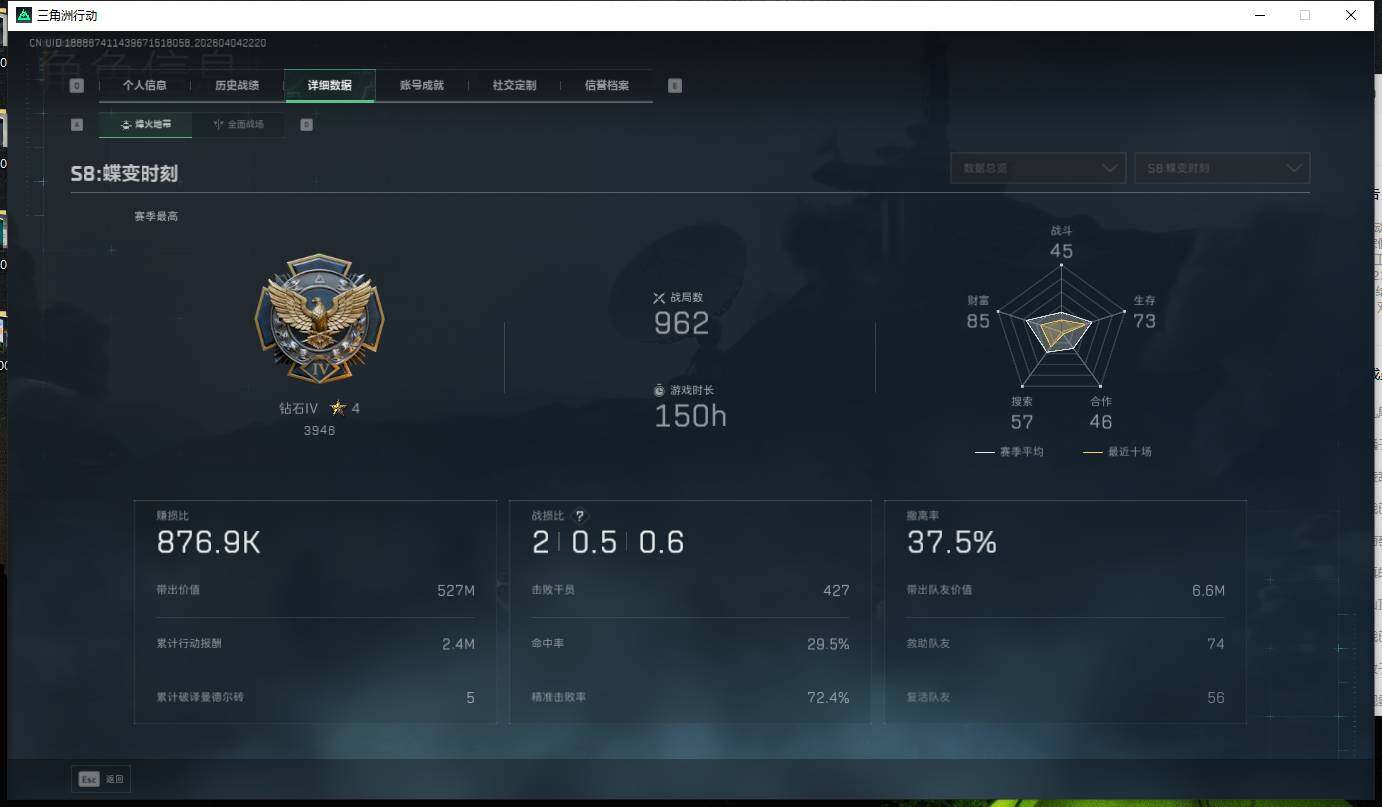Viewport: 1382px width, 807px height.
Task: Click the radar chart pentagon center
Action: point(1061,330)
